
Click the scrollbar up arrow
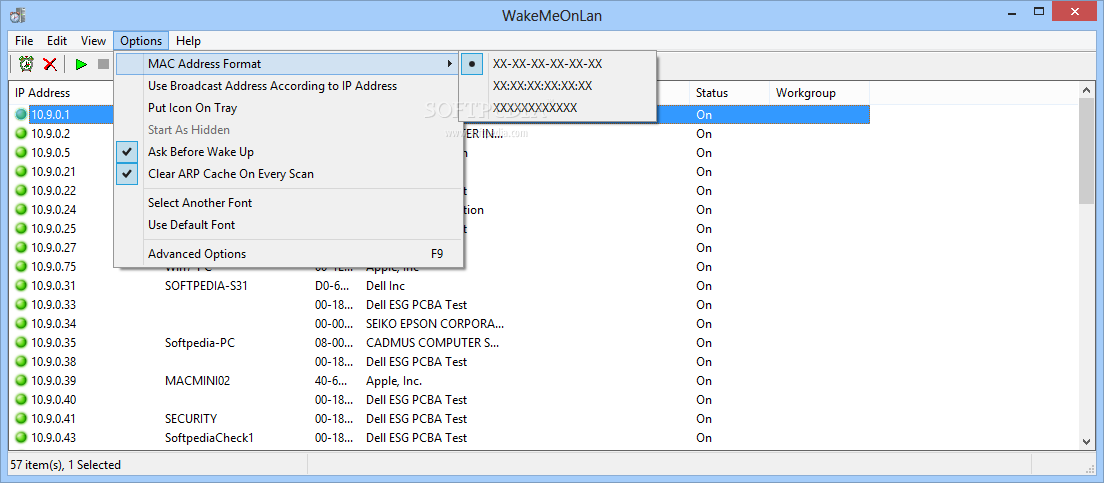click(x=1086, y=89)
